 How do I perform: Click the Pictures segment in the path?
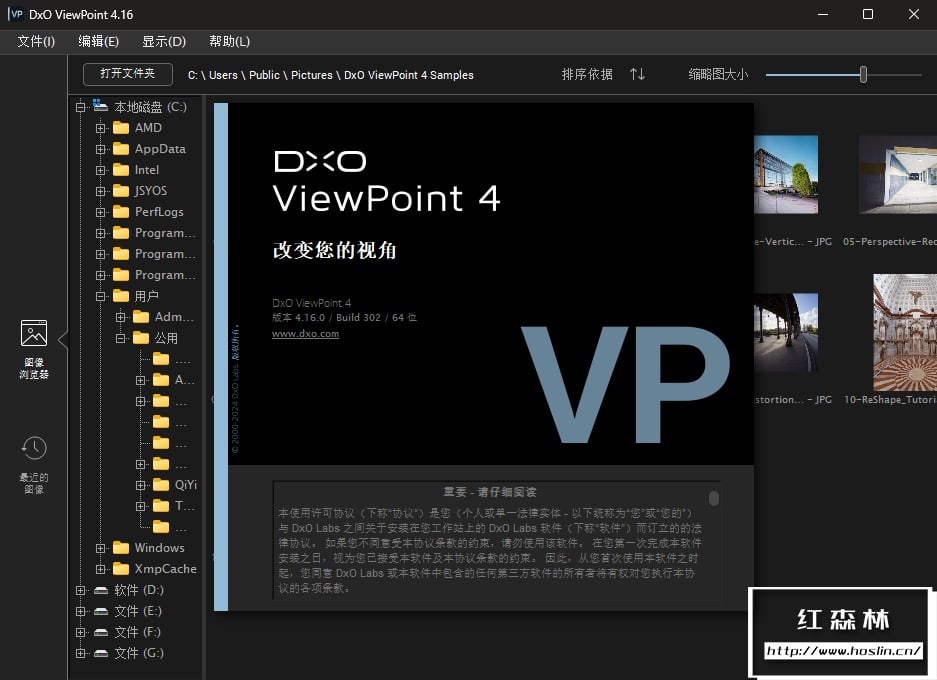pyautogui.click(x=311, y=75)
